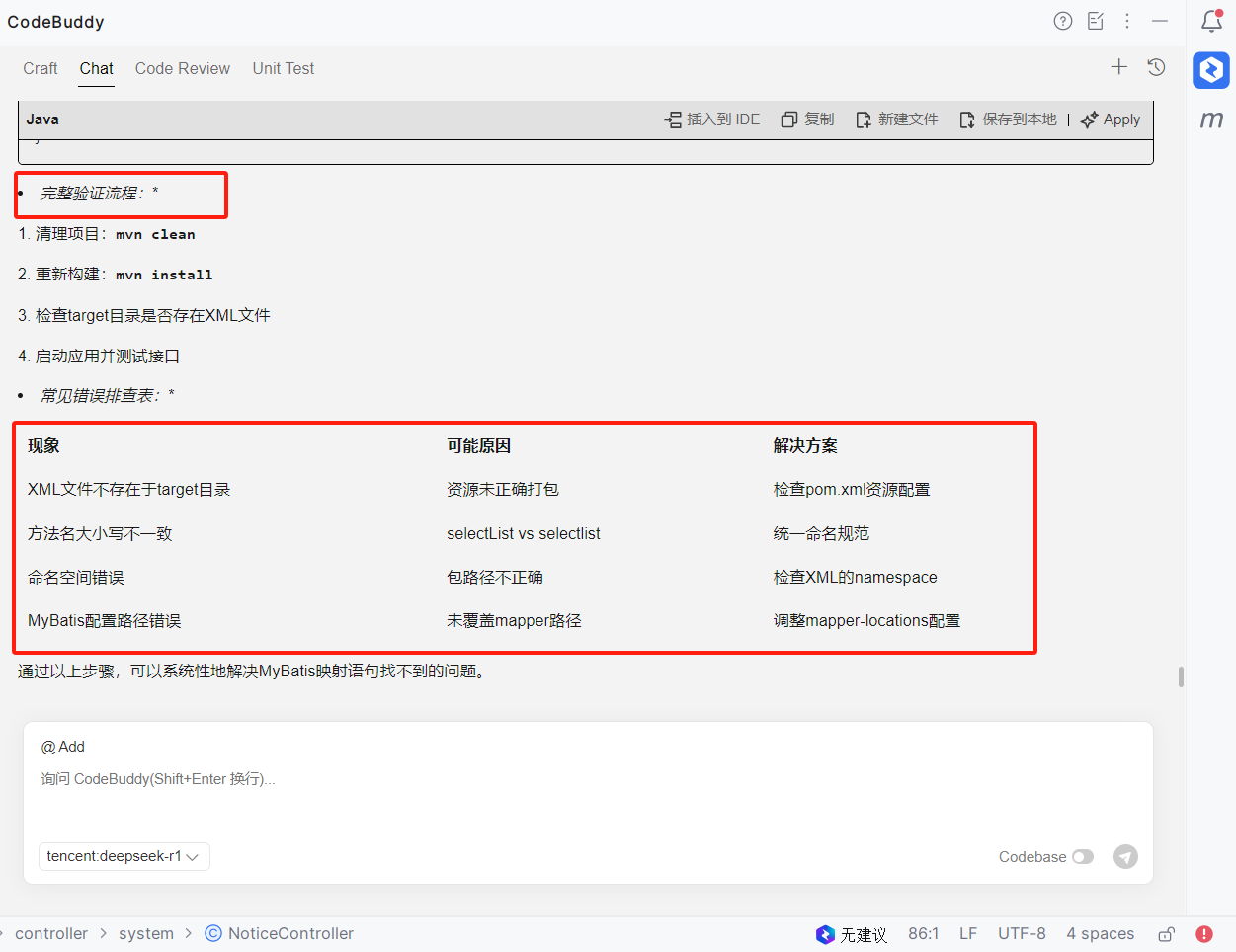Click system in the breadcrumb

click(x=146, y=933)
